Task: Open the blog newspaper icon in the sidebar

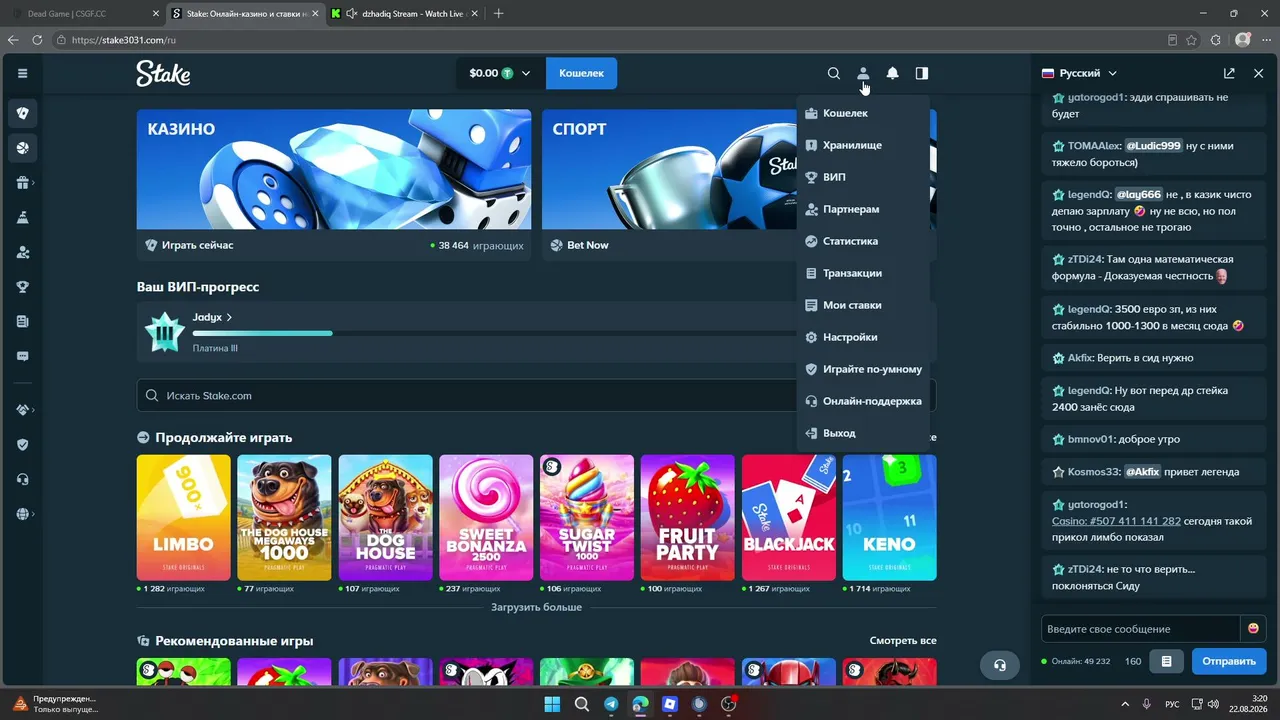Action: tap(22, 322)
